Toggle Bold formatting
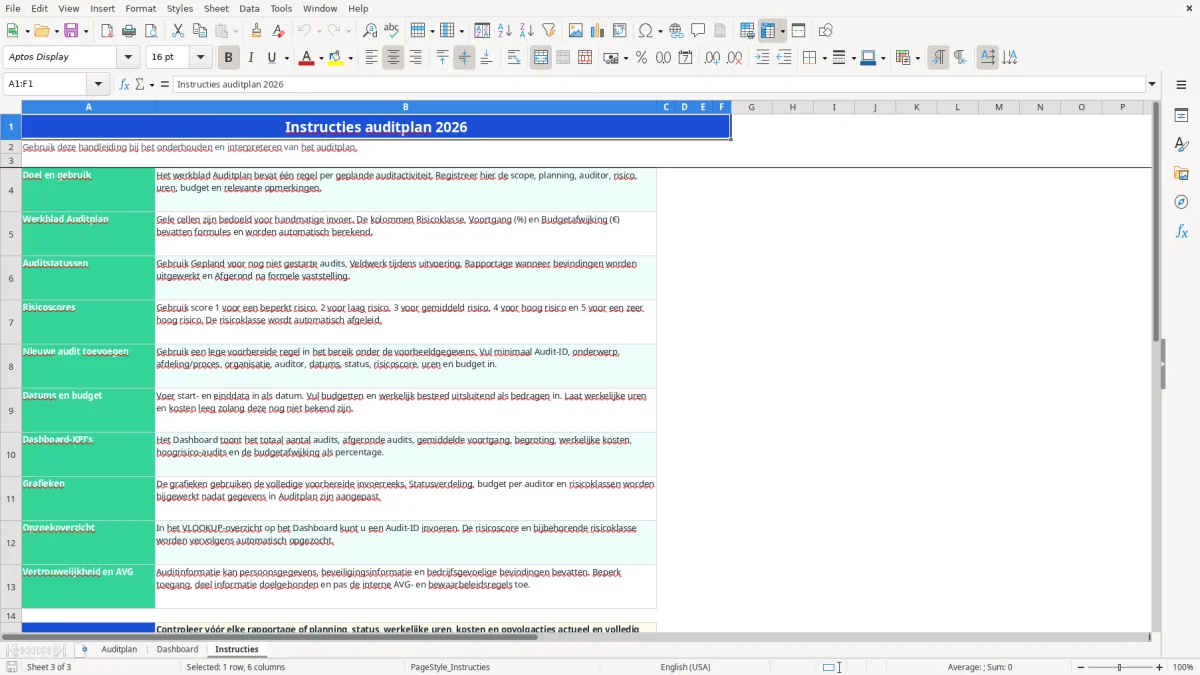The image size is (1200, 675). 228,58
